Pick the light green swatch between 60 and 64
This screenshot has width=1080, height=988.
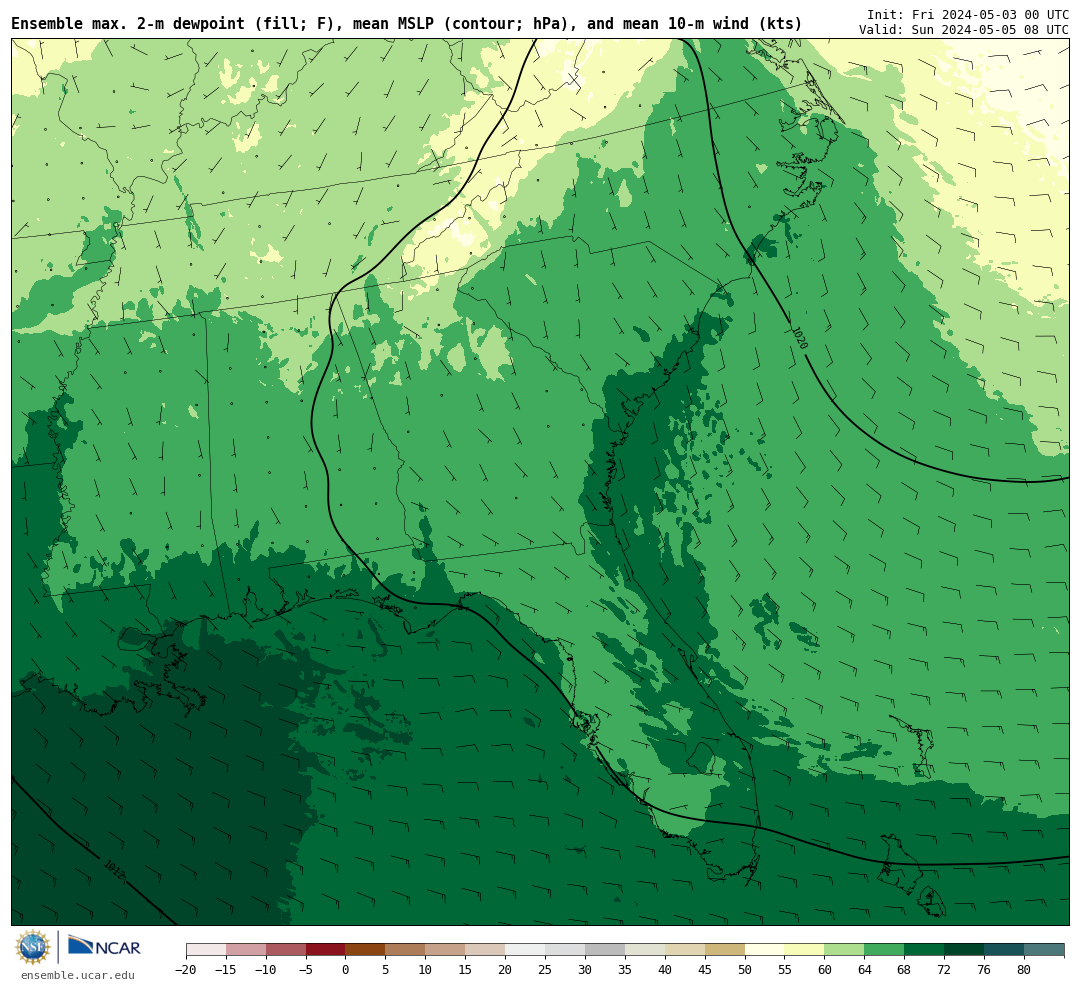click(x=845, y=950)
